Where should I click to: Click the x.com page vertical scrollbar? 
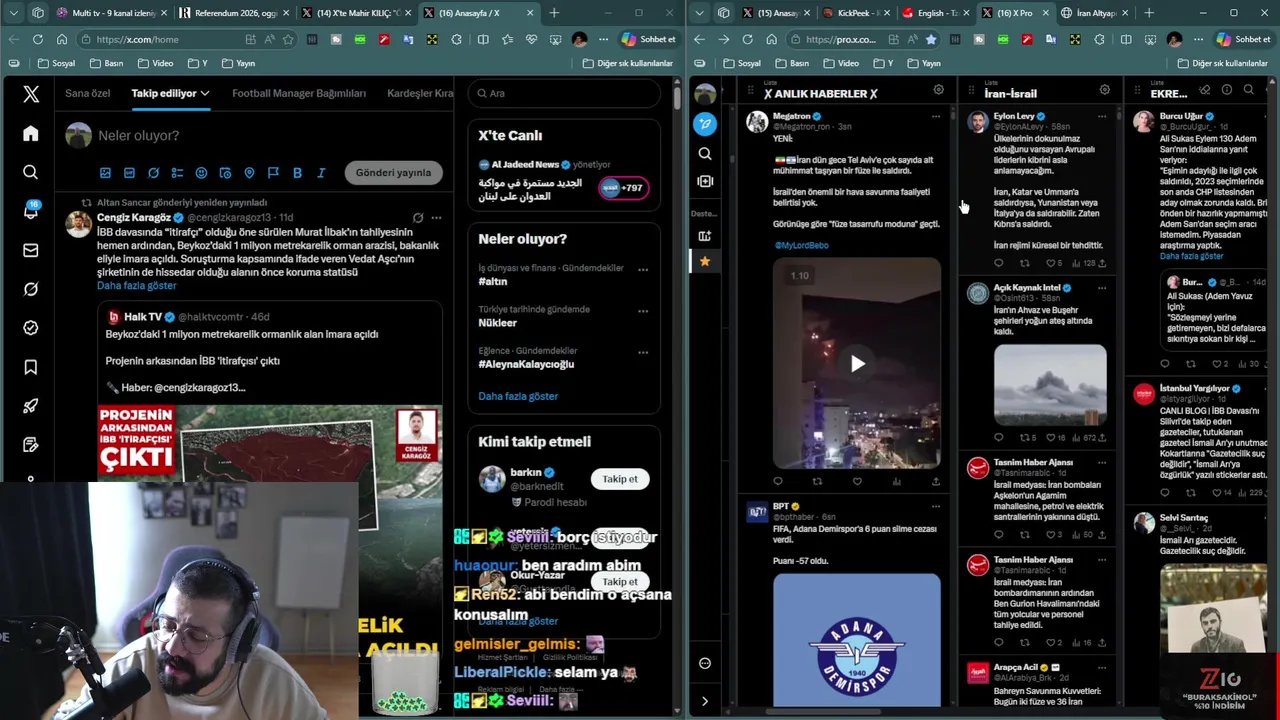click(677, 98)
